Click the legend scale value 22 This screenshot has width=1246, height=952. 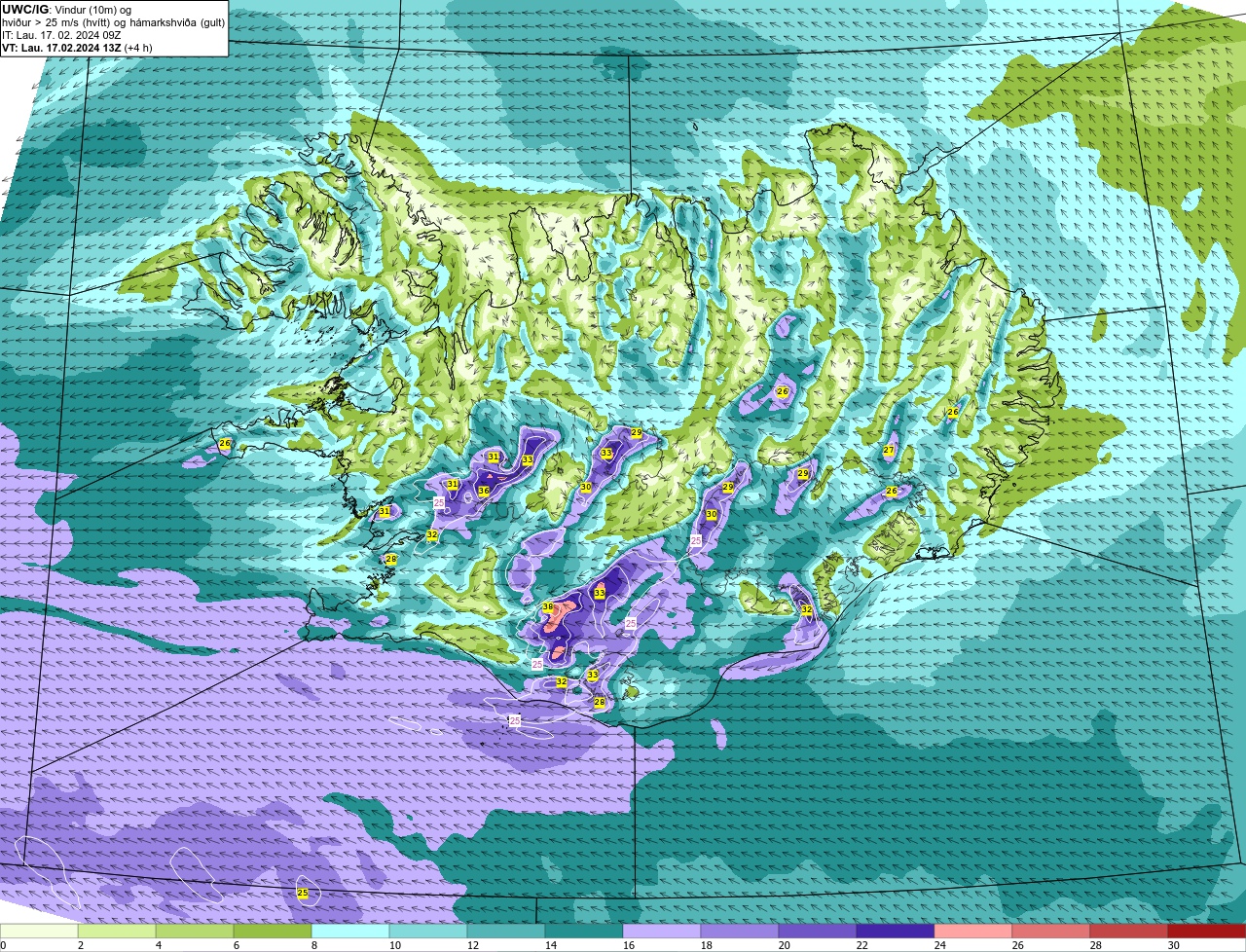[861, 945]
